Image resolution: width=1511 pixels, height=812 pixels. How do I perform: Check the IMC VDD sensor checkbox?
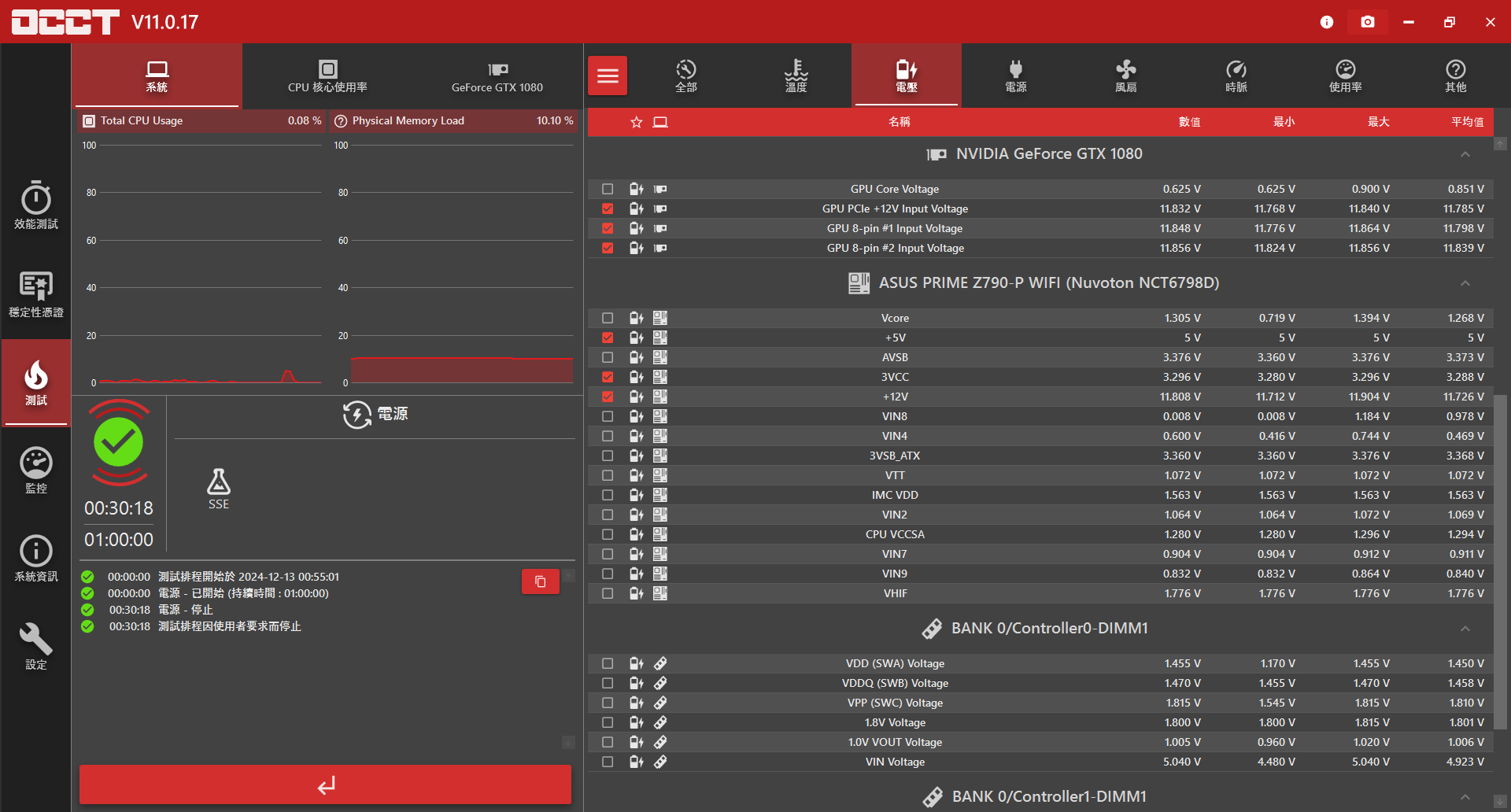click(x=608, y=495)
